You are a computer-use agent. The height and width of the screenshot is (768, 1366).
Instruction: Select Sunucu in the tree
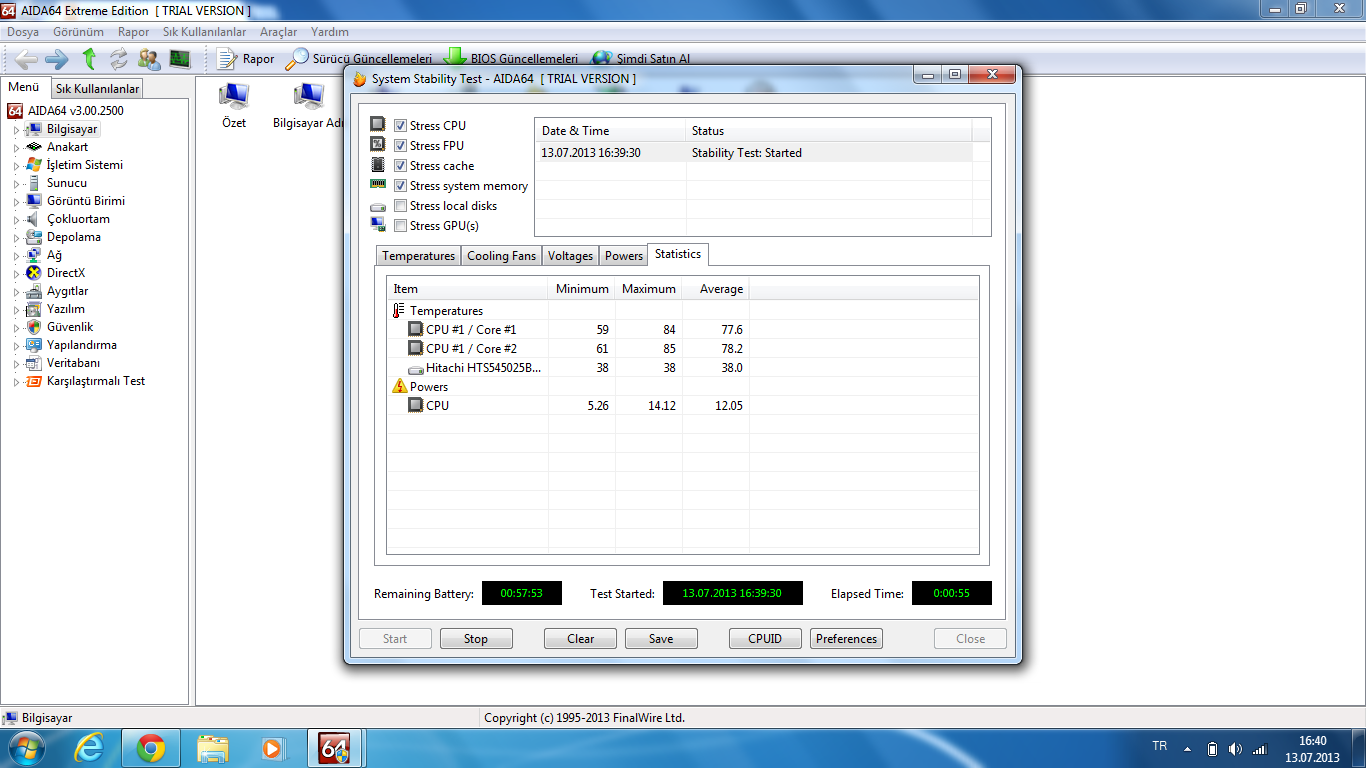[x=67, y=183]
